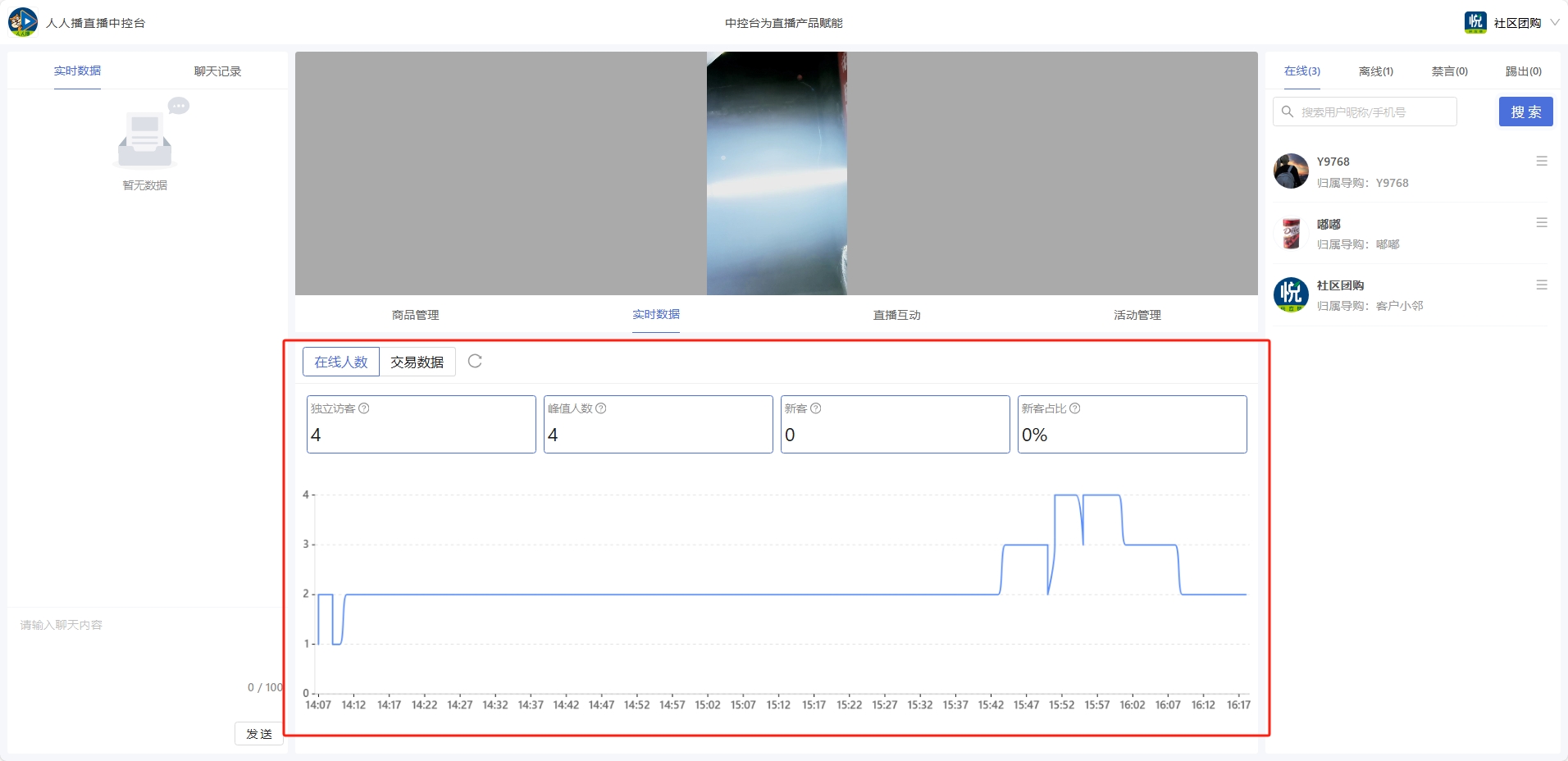Viewport: 1568px width, 761px height.
Task: Select the left panel 实时数据 tab
Action: tap(77, 71)
